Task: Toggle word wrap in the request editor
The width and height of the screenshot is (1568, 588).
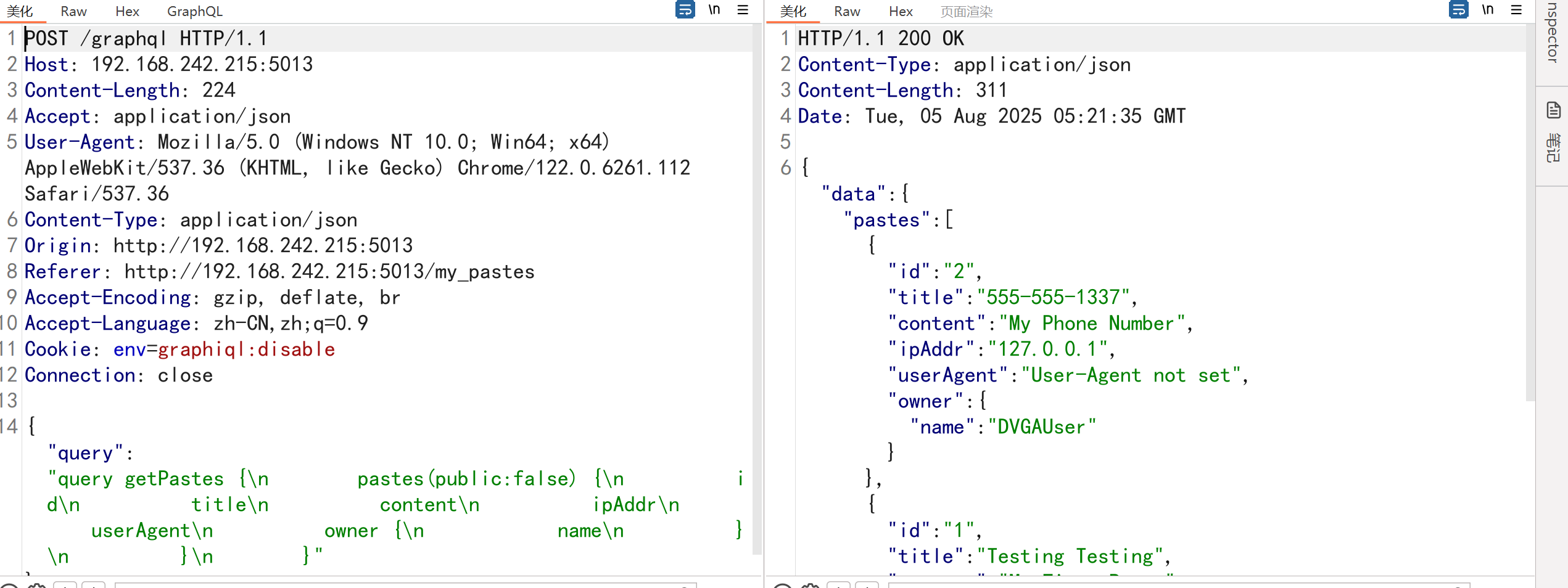Action: (685, 10)
